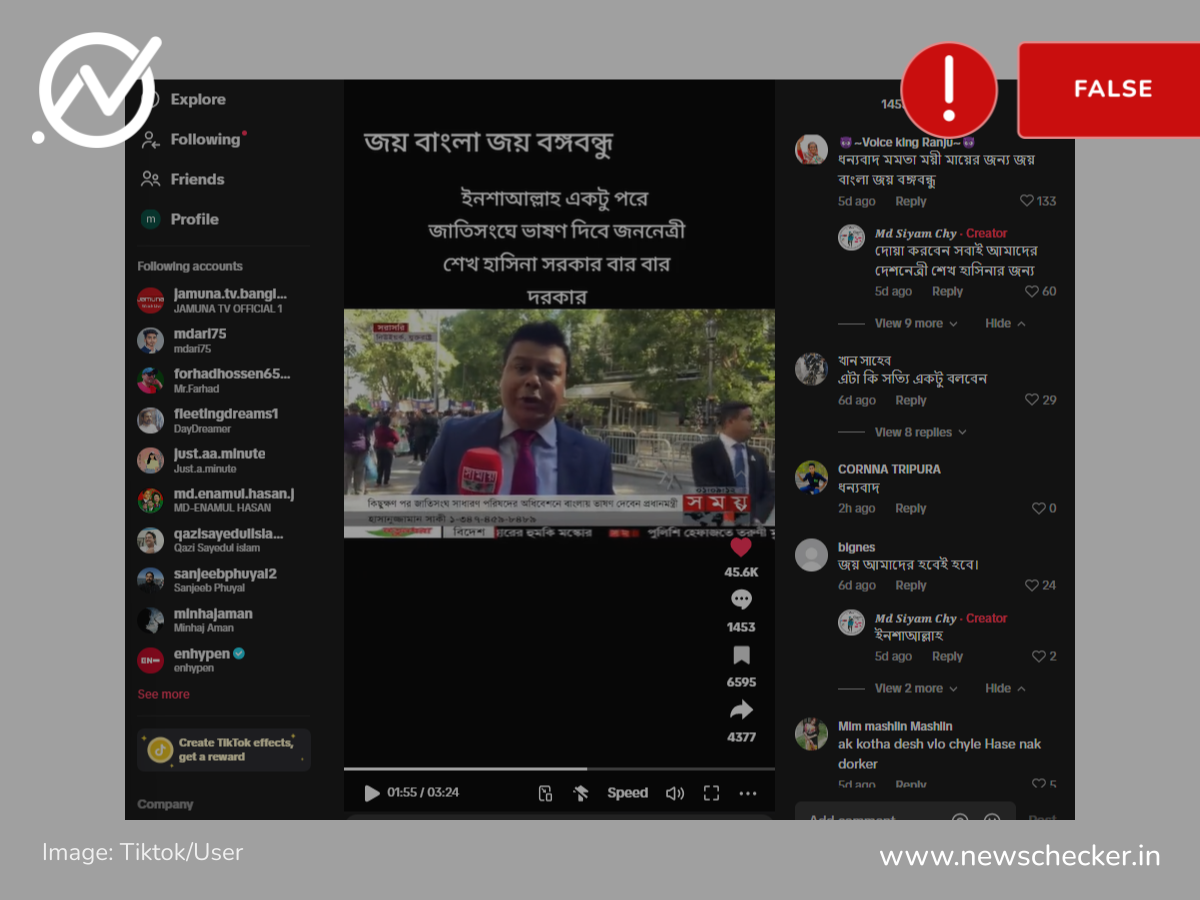Click the mdari75 account avatar
Image resolution: width=1200 pixels, height=900 pixels.
150,340
